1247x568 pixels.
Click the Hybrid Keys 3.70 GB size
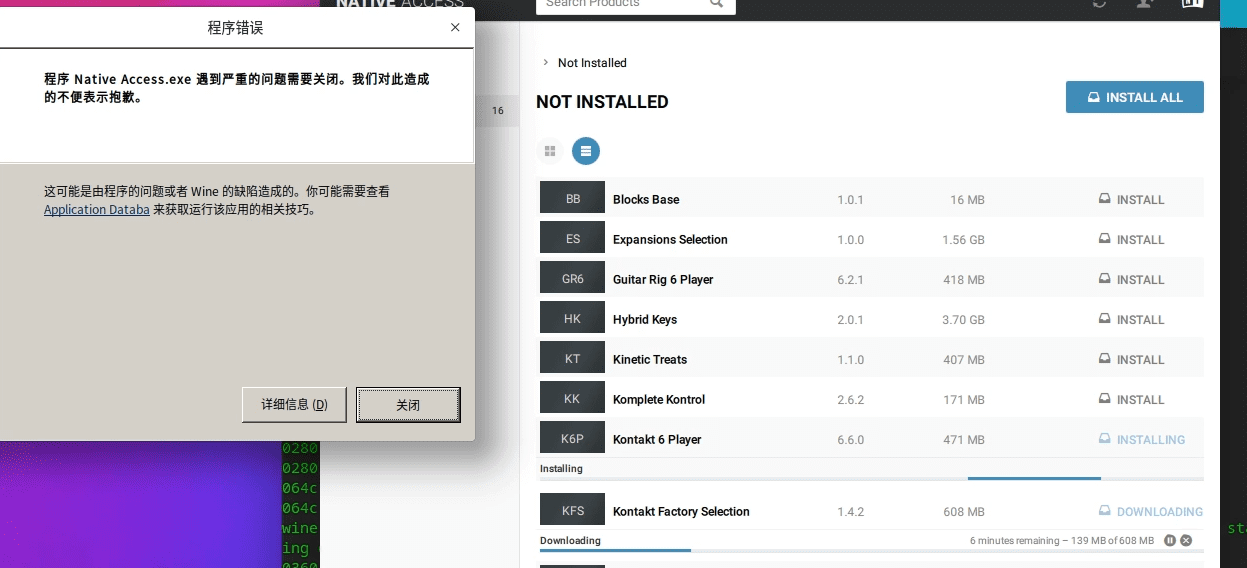[963, 320]
